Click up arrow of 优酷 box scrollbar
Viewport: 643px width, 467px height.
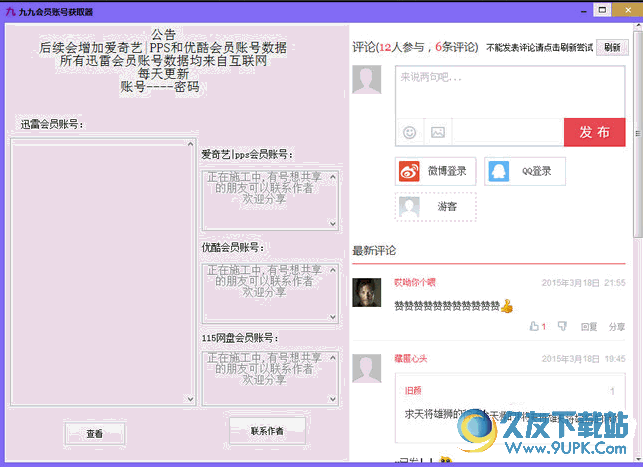(333, 270)
